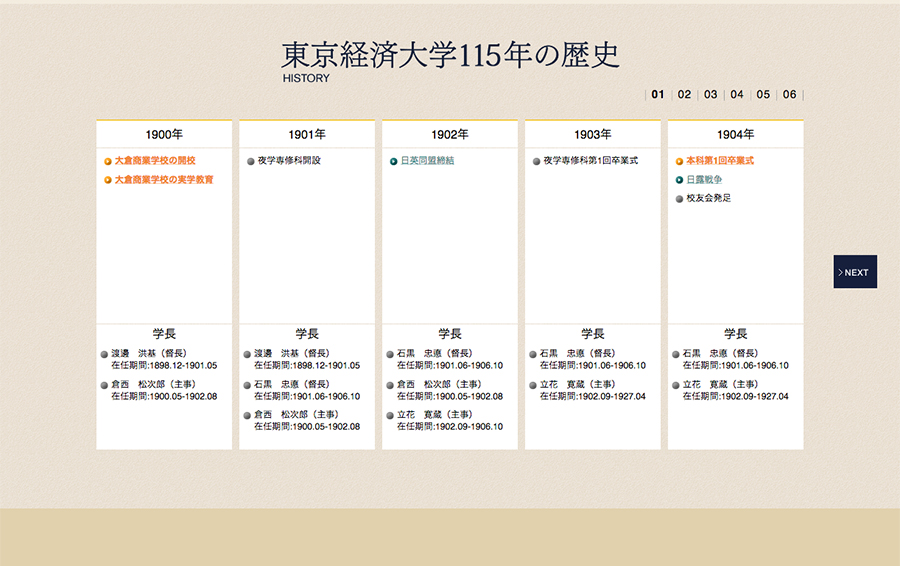Click 倉西 松次郎（主事）in the 1900 column
Screen dimensions: 900x566
(153, 384)
